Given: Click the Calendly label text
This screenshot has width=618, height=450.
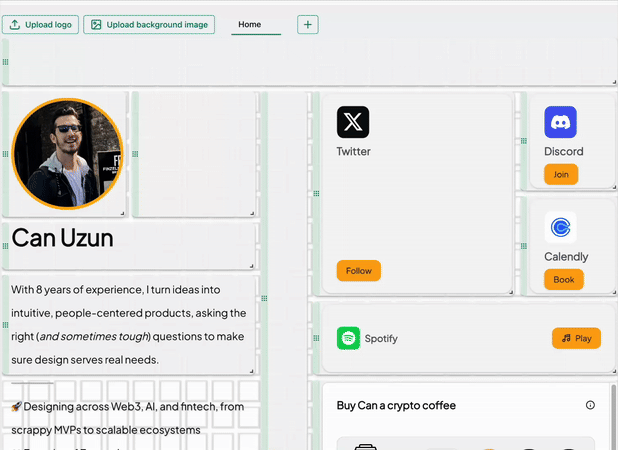Looking at the screenshot, I should pyautogui.click(x=566, y=257).
